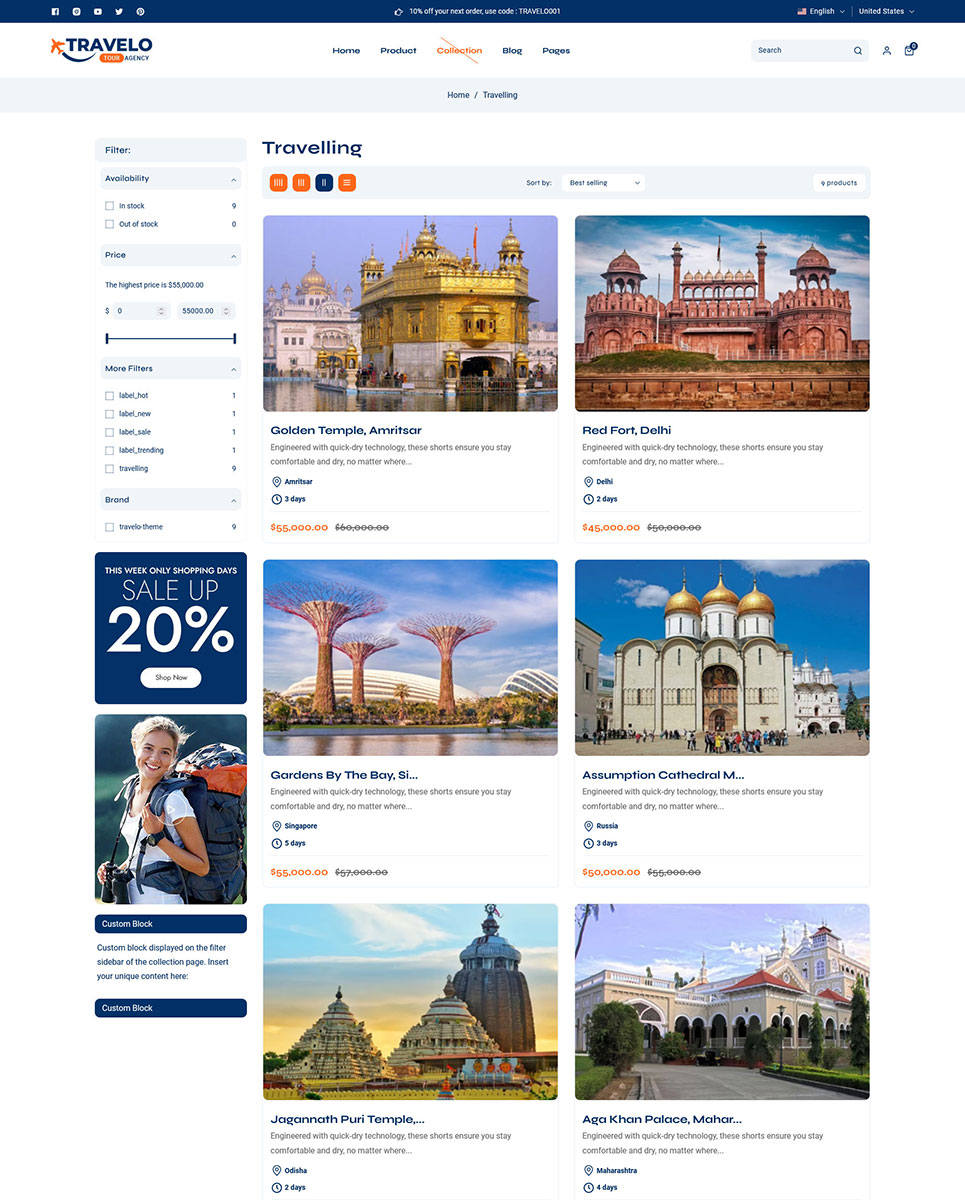The height and width of the screenshot is (1200, 965).
Task: Tick the travelo-theme brand checkbox
Action: 110,527
